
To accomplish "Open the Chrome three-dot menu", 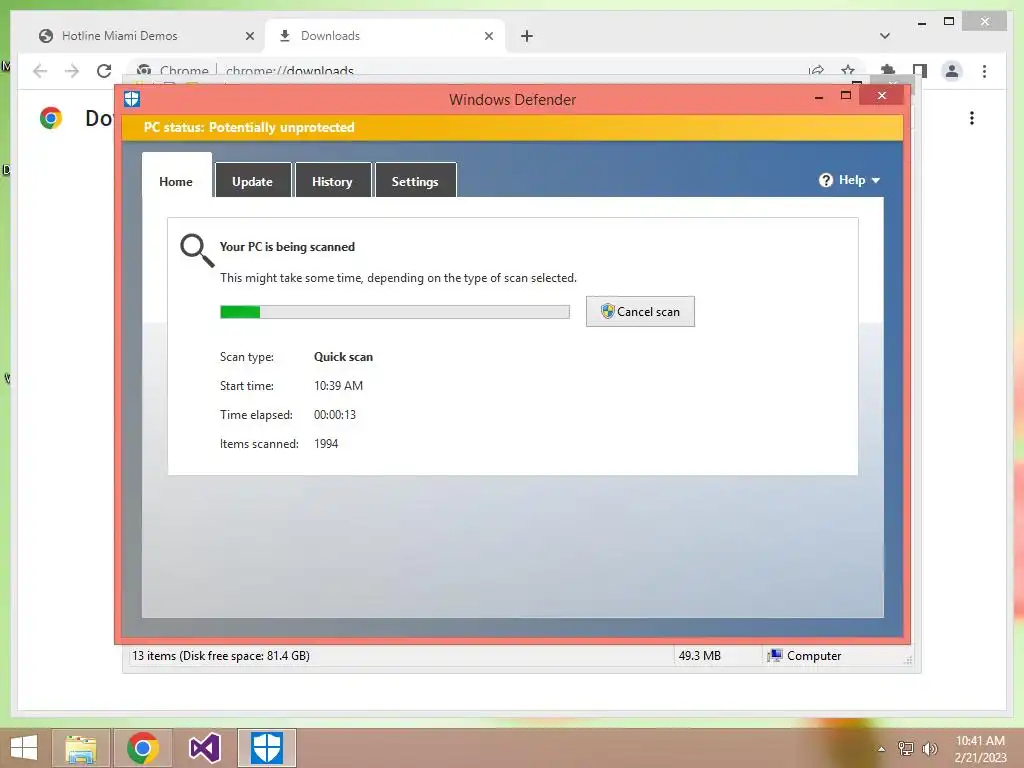I will pos(984,71).
